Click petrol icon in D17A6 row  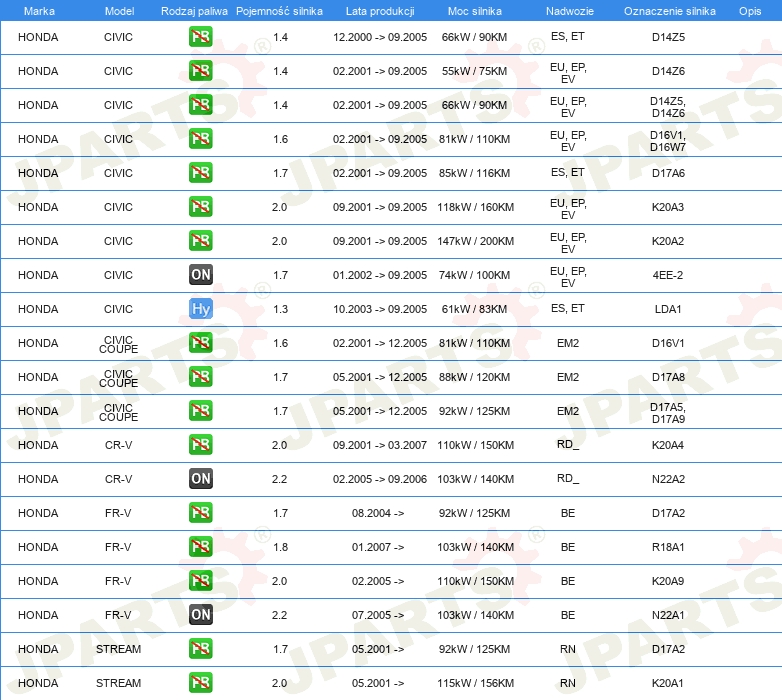(200, 173)
